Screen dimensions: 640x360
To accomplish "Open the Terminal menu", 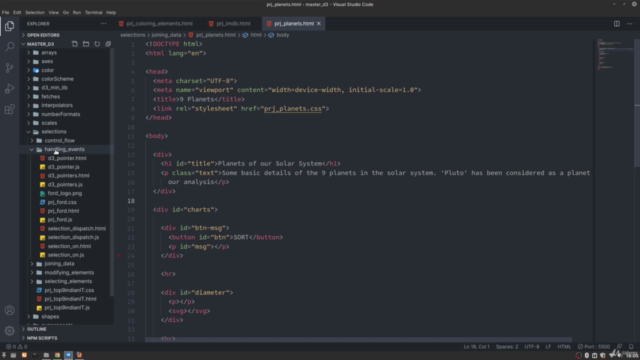I will (93, 13).
